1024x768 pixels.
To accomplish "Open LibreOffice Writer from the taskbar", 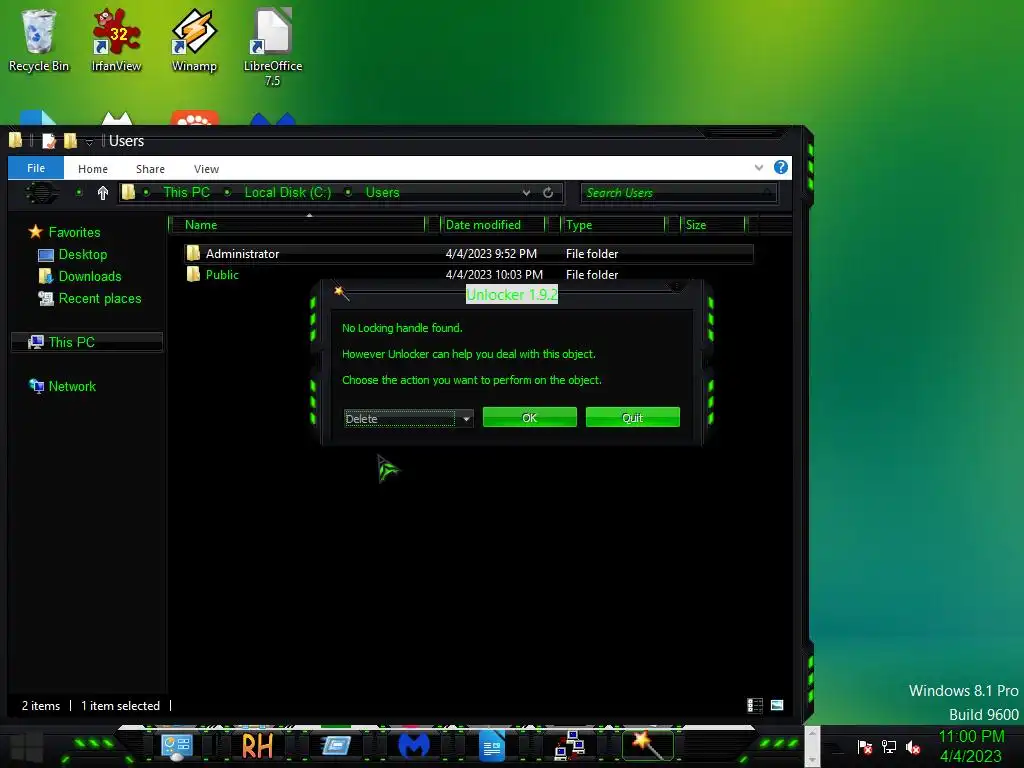I will pos(491,746).
